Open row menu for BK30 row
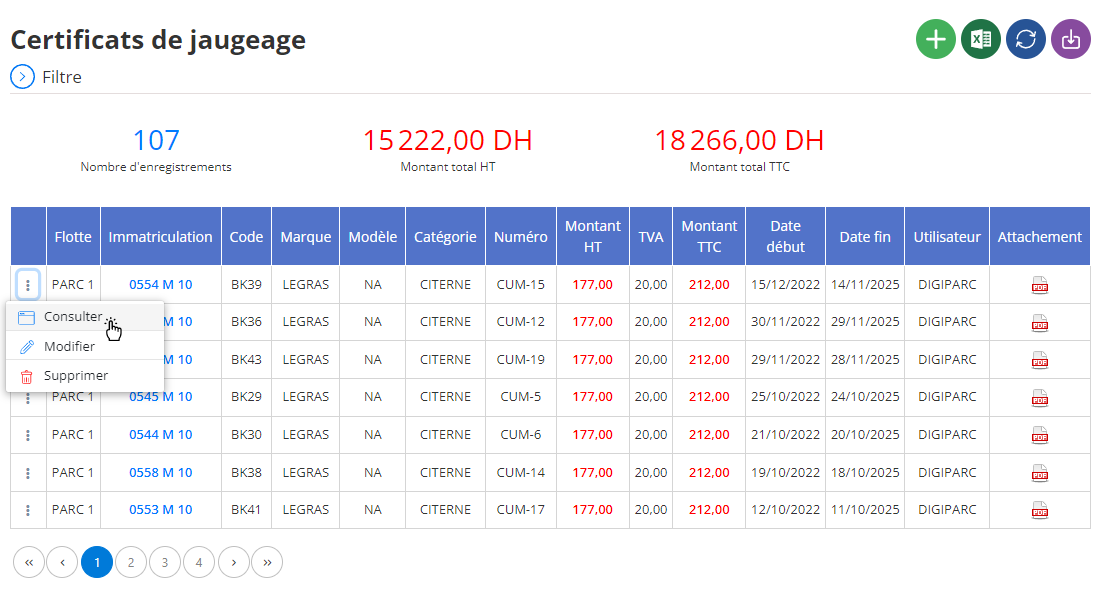 click(28, 435)
